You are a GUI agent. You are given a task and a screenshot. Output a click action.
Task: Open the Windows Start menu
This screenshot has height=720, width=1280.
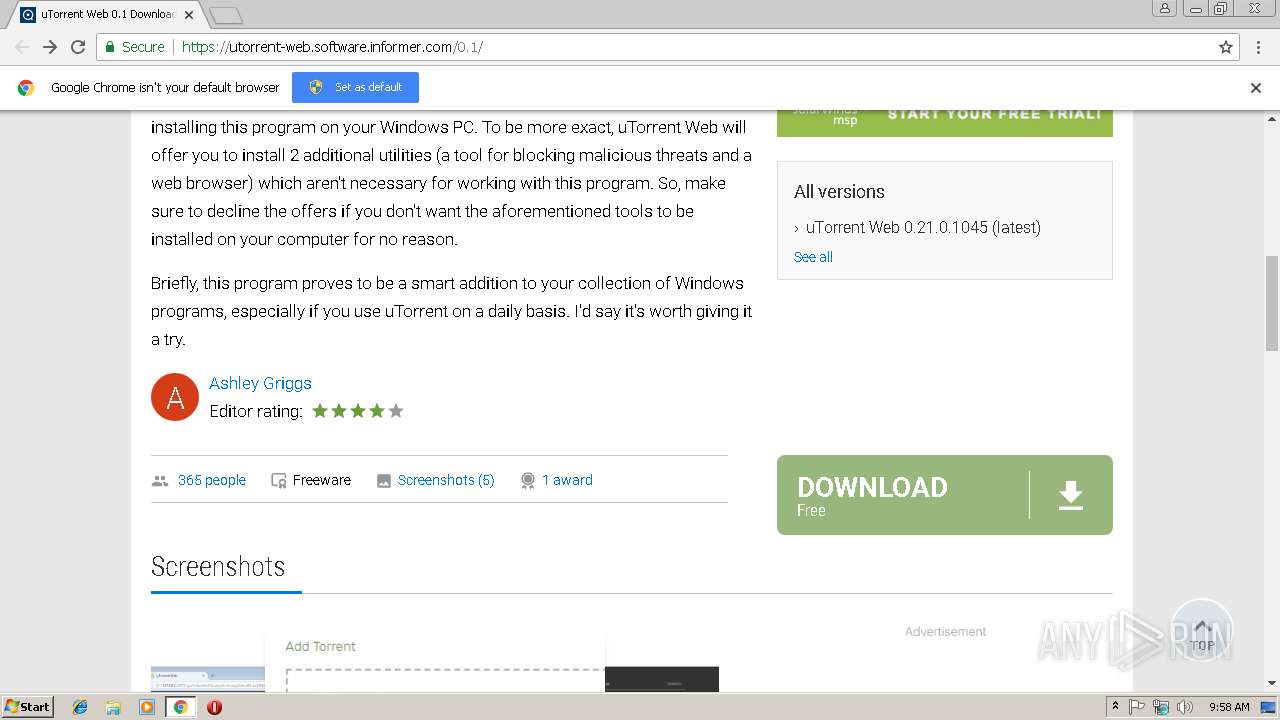27,706
